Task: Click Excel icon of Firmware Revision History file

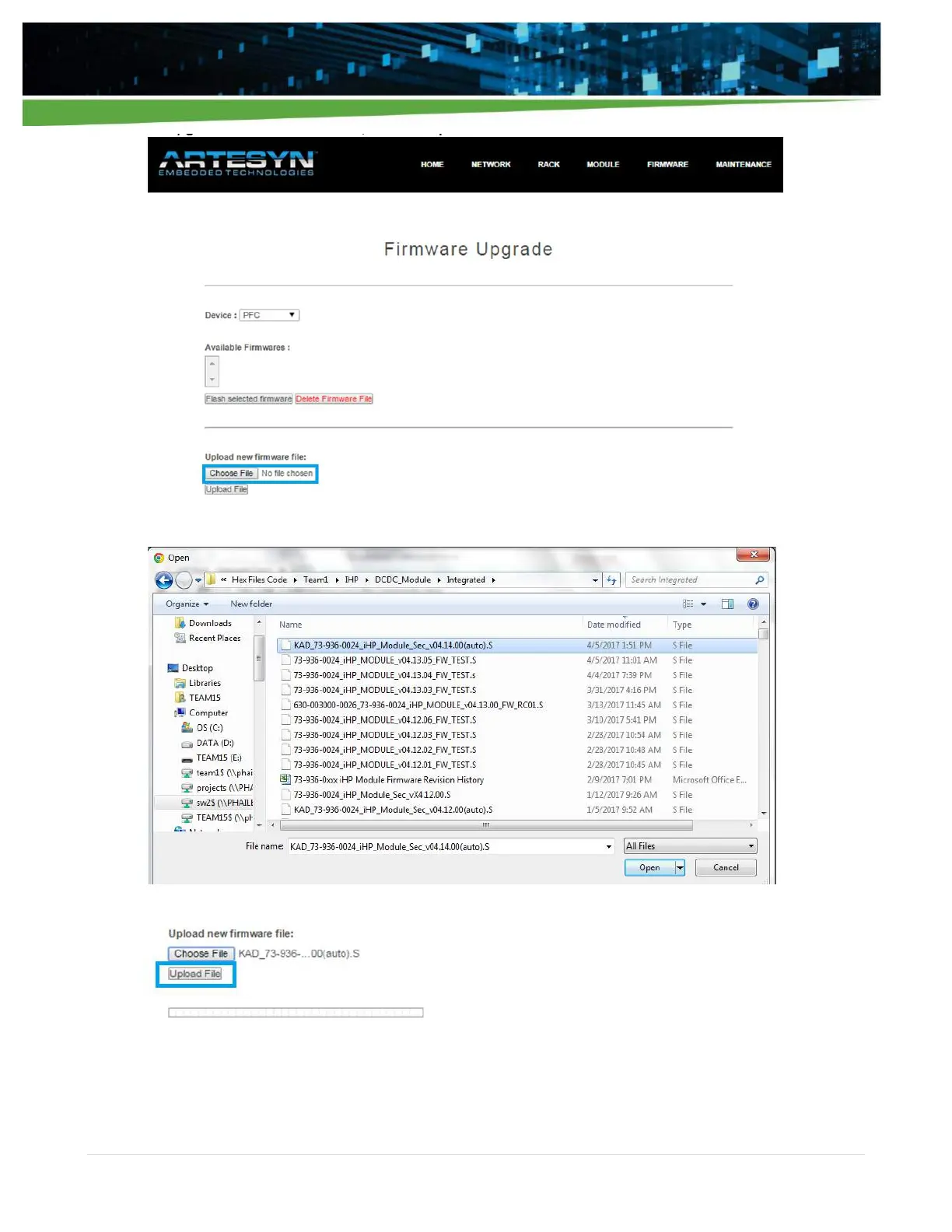Action: click(285, 779)
